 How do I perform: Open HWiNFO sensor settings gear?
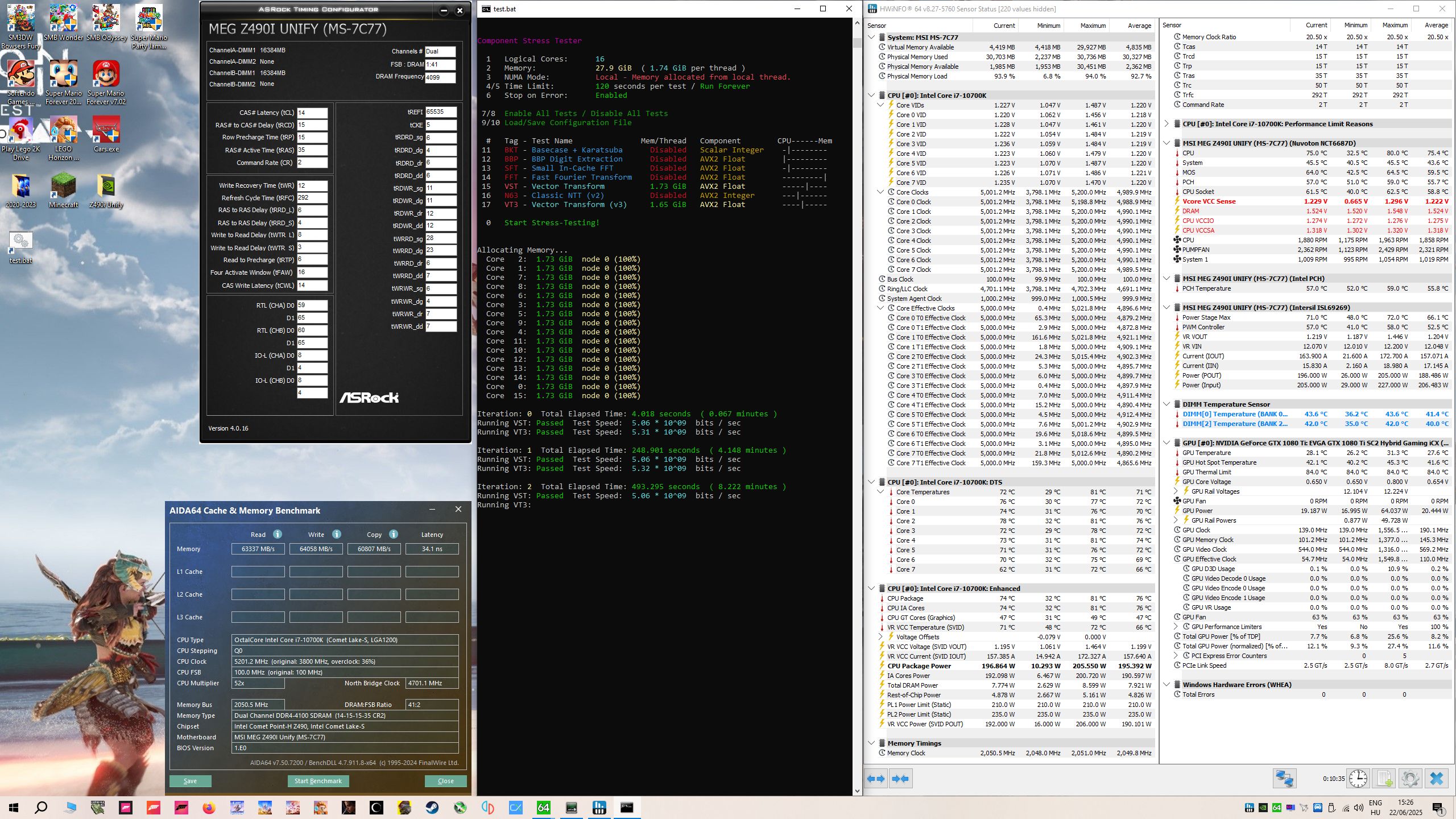pyautogui.click(x=1410, y=779)
